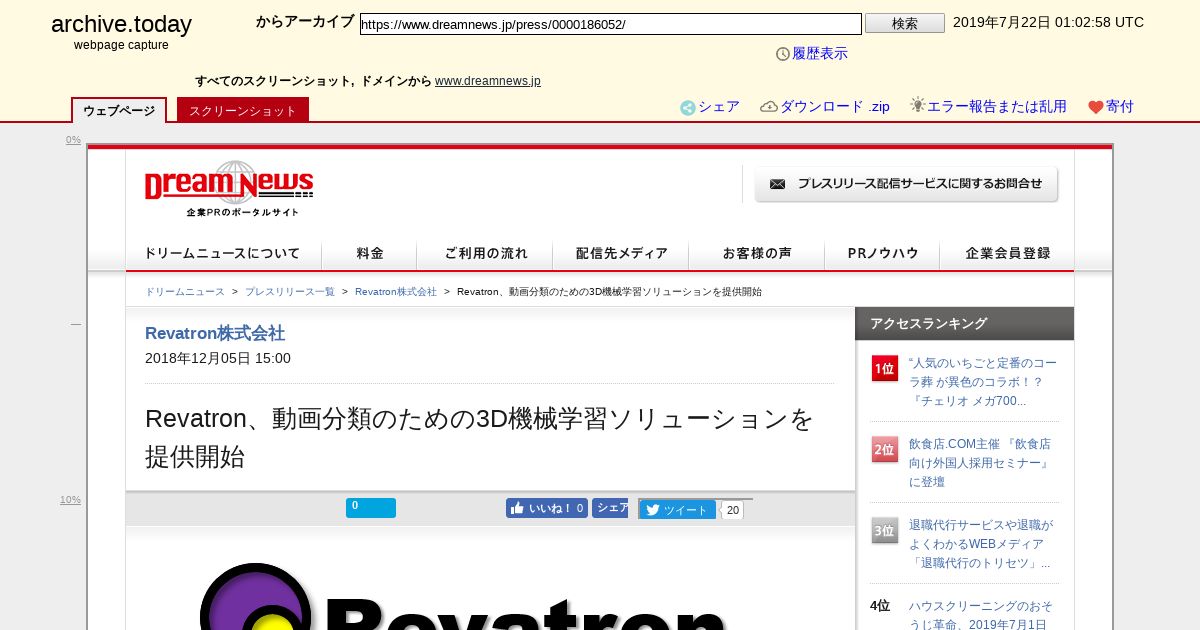Screen dimensions: 1200x630
Task: Switch to the ウェブページ tab
Action: point(119,110)
